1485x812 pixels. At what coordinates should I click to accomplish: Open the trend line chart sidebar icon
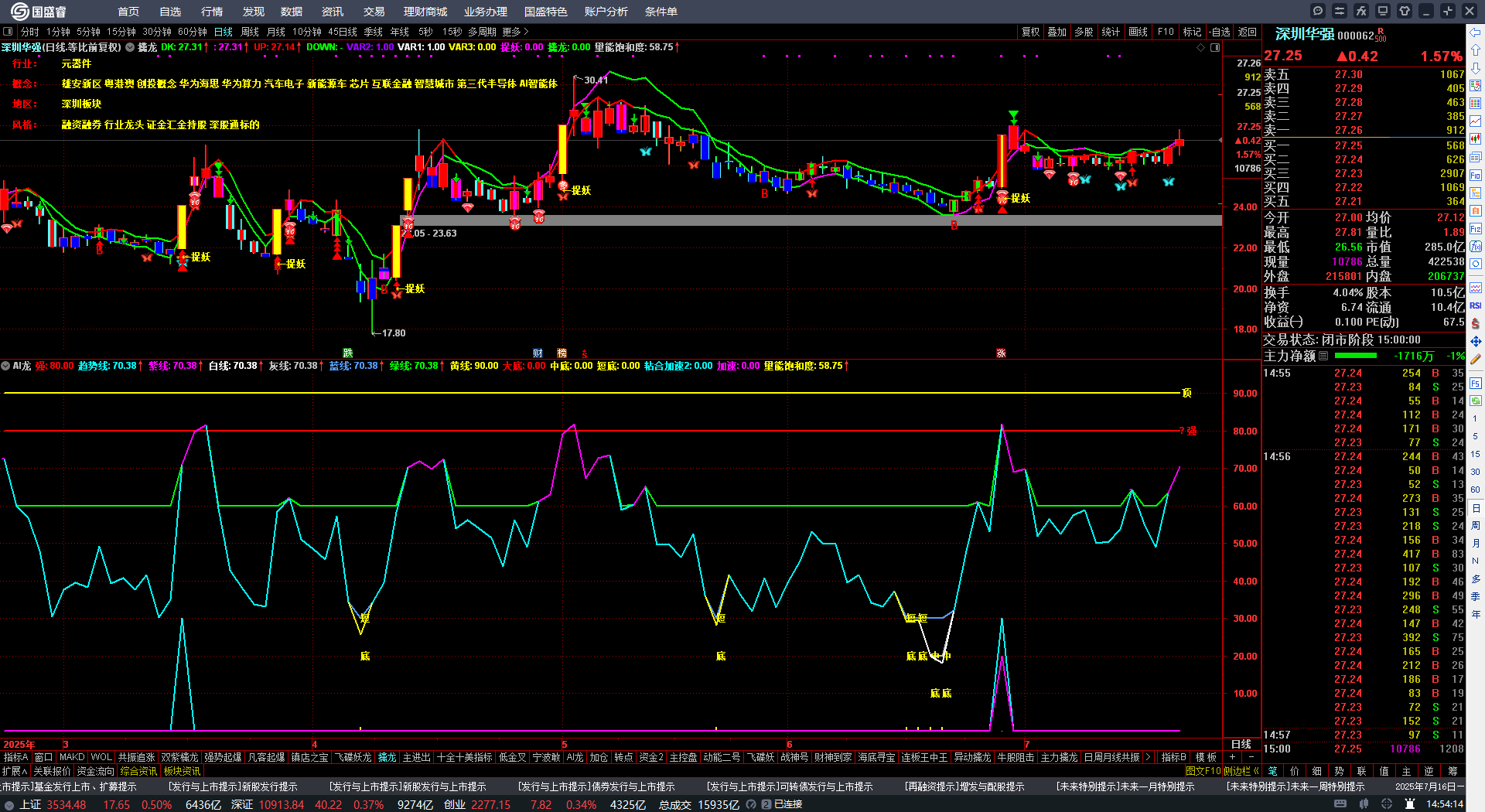pyautogui.click(x=1476, y=121)
